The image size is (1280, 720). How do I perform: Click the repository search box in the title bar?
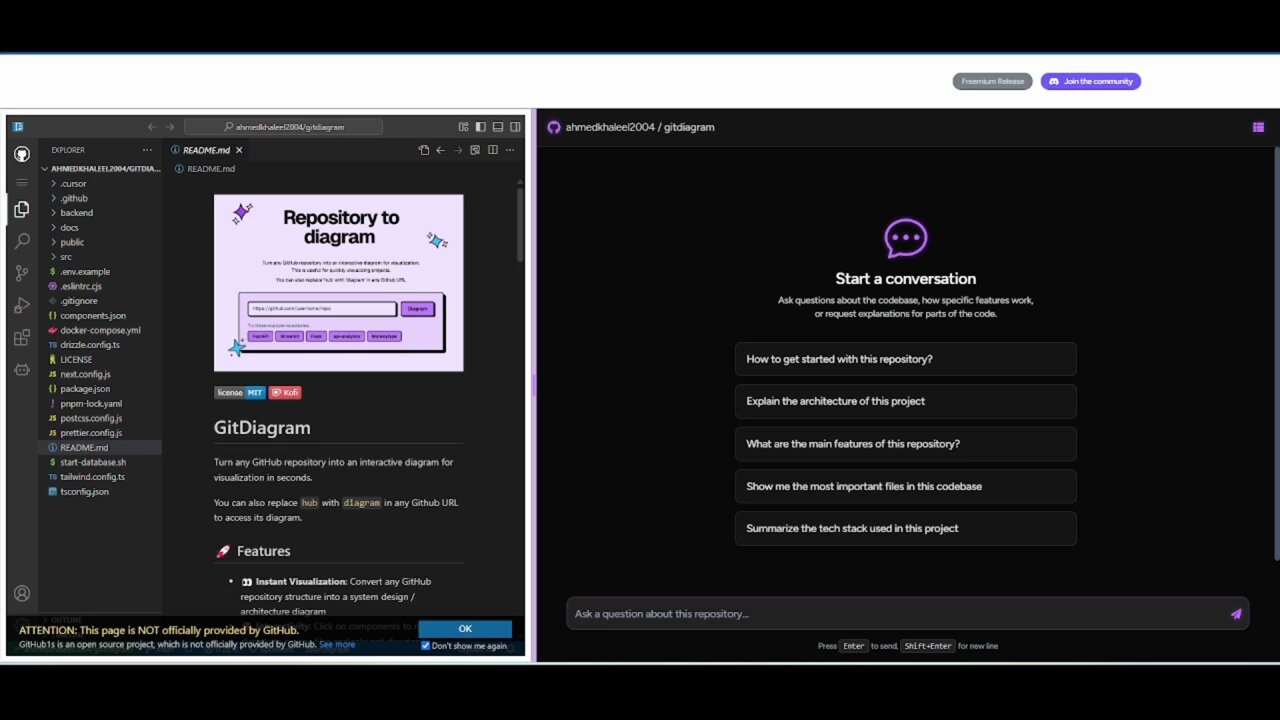(x=283, y=127)
